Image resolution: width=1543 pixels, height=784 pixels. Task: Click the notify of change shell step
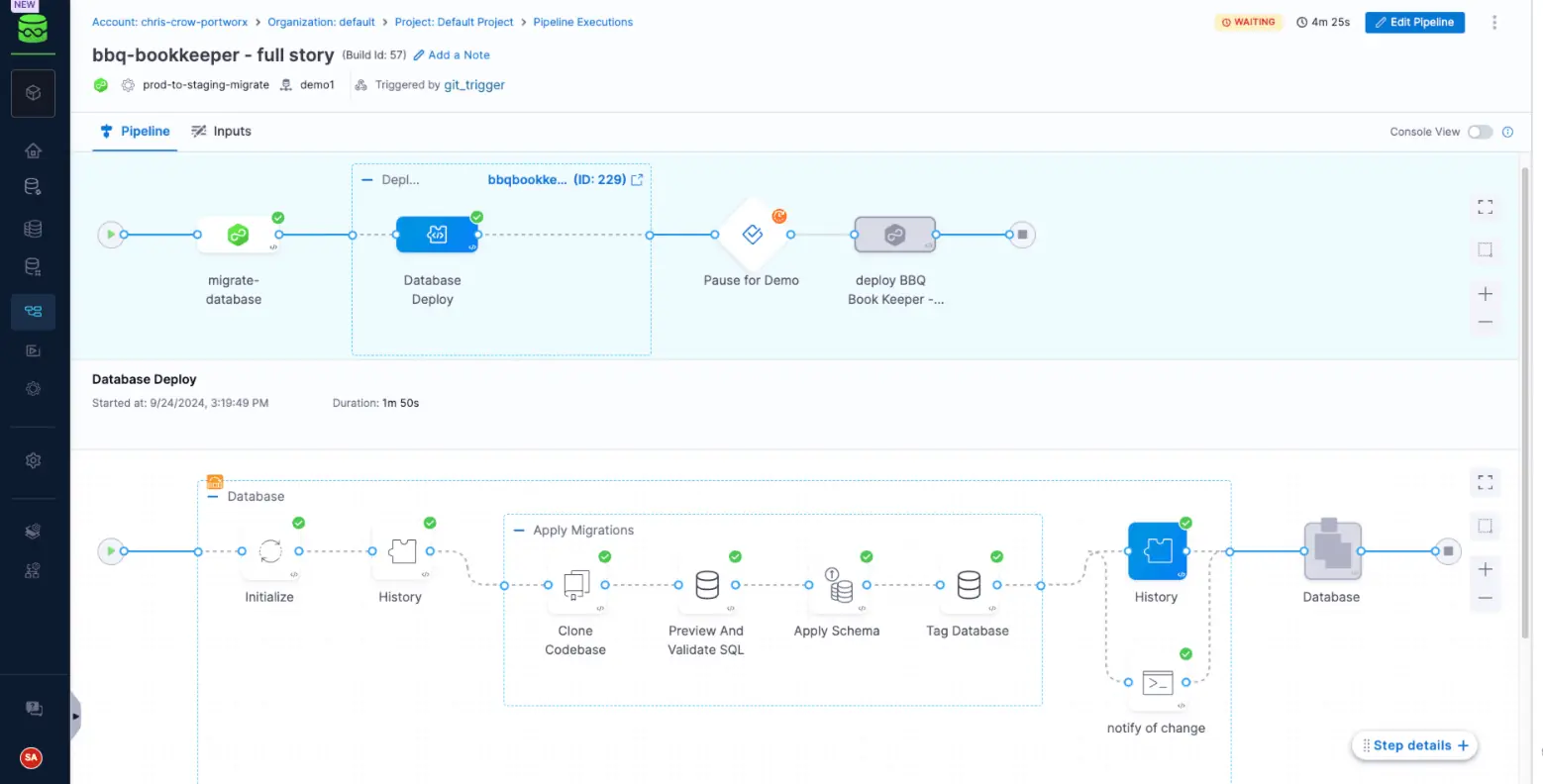click(1157, 682)
